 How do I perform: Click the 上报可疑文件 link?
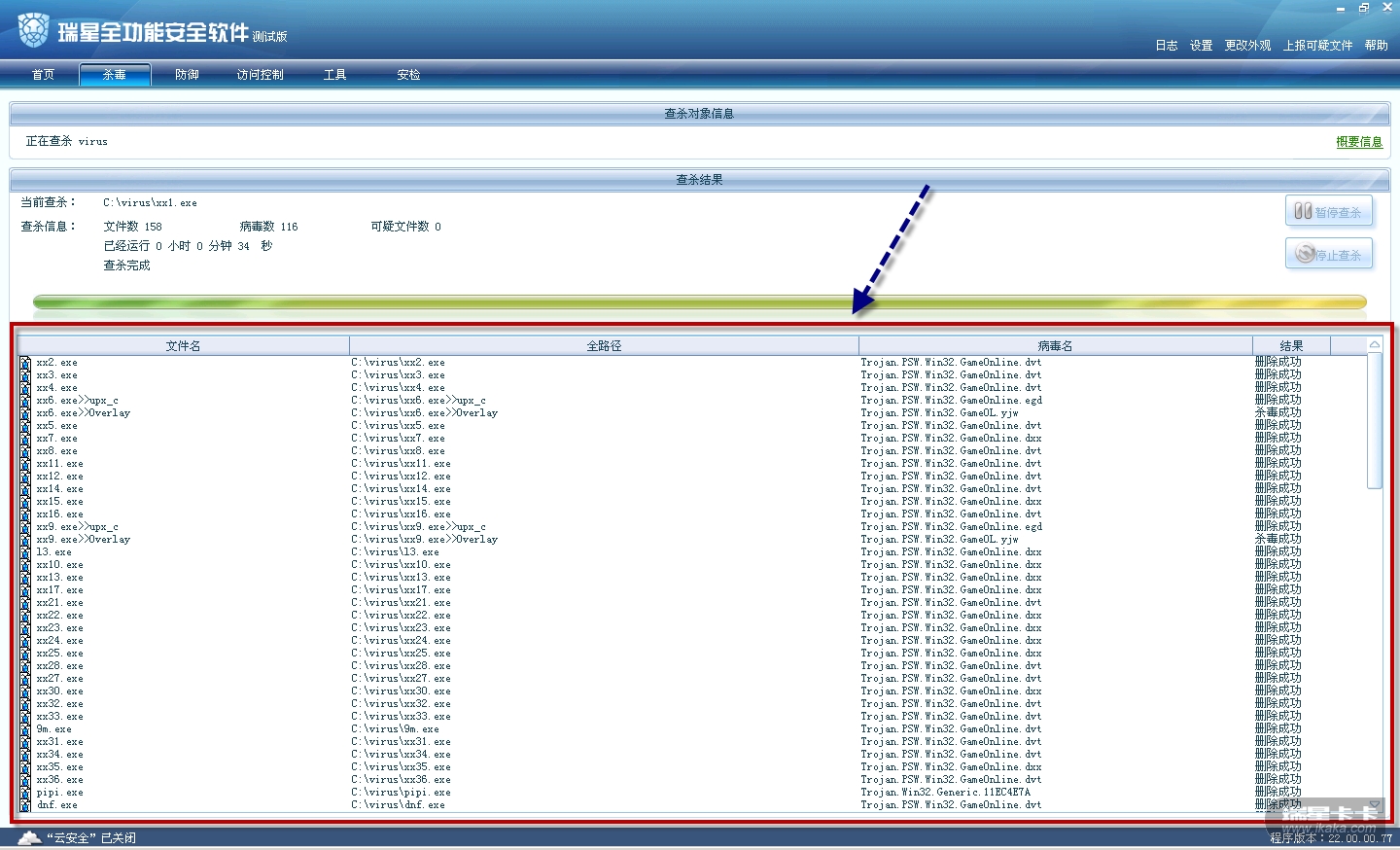tap(1318, 46)
